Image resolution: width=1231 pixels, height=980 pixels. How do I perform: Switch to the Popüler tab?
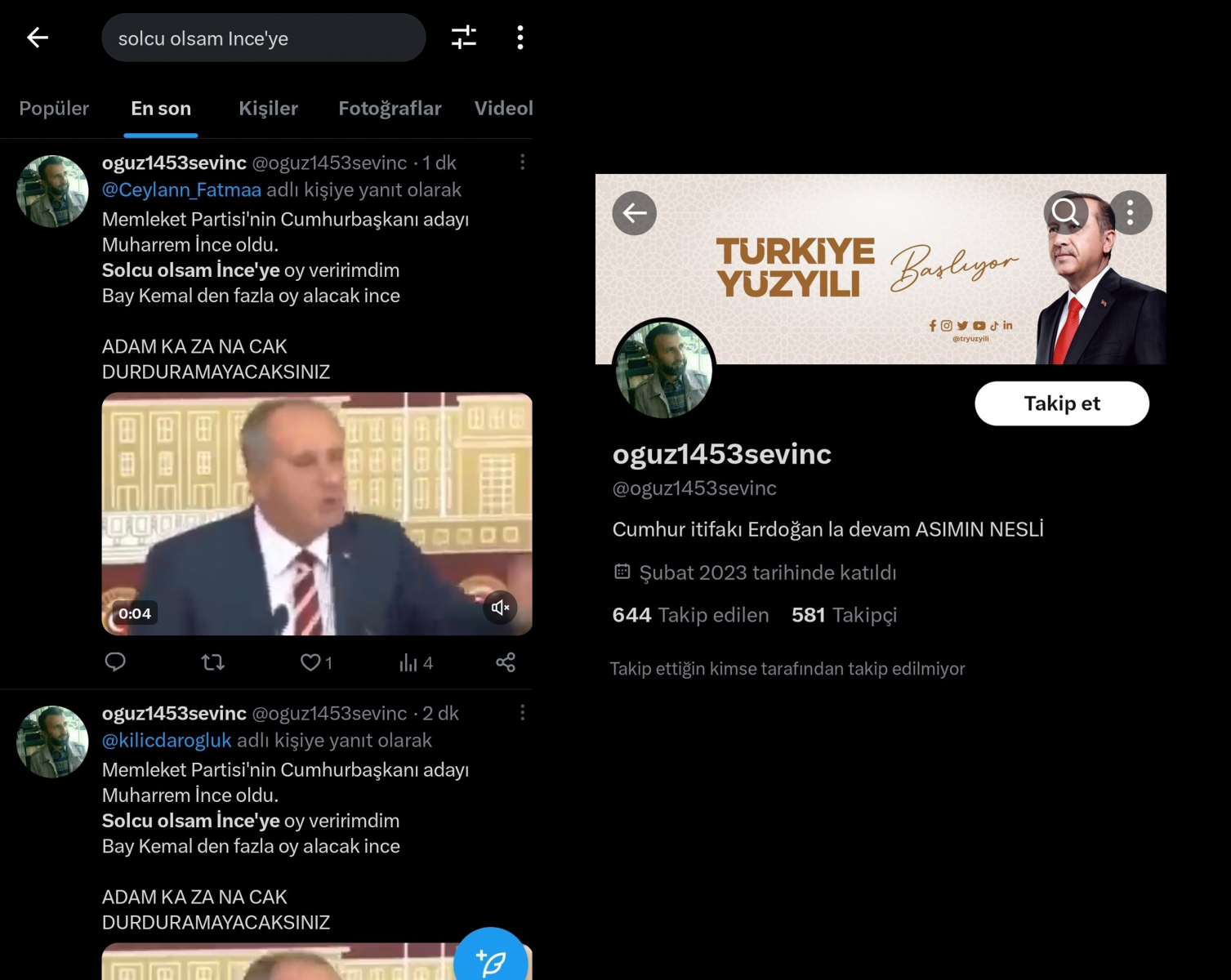point(54,109)
